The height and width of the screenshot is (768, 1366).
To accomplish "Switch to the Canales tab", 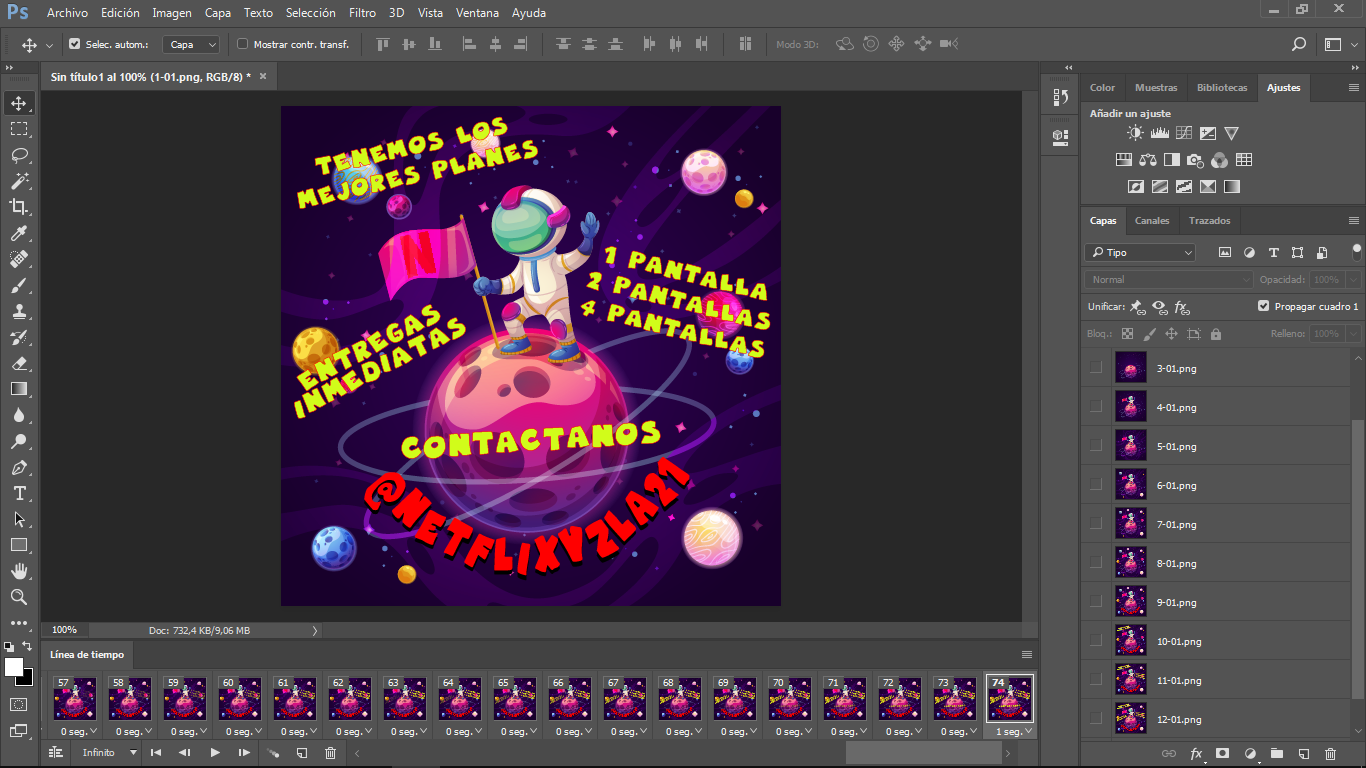I will pos(1152,220).
